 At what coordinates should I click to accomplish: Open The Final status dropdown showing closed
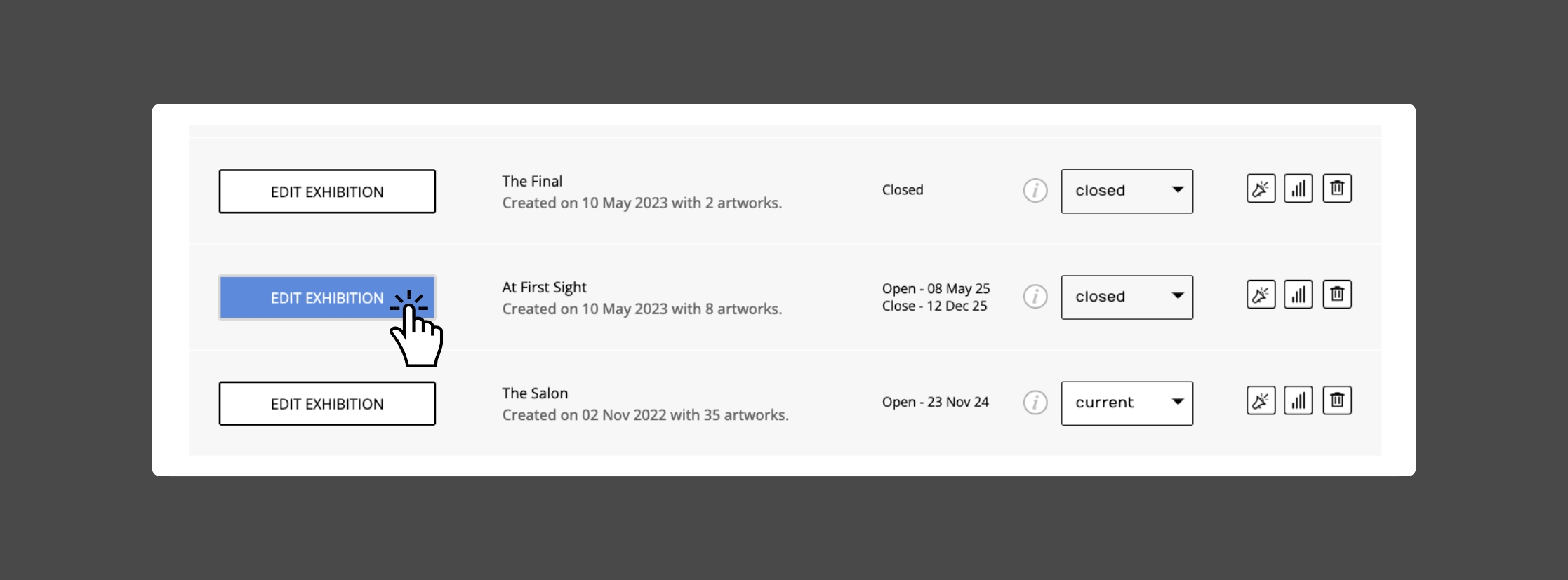tap(1127, 191)
